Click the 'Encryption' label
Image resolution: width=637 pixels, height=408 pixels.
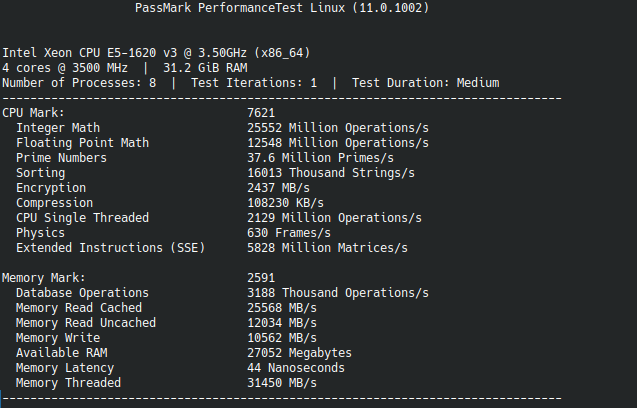(x=51, y=188)
